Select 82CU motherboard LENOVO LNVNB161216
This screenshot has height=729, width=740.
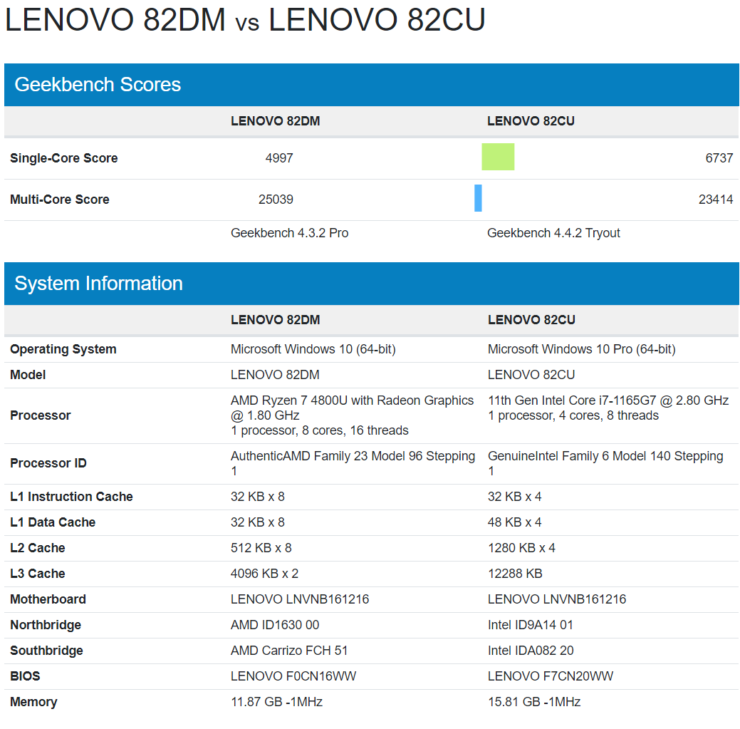(x=557, y=599)
